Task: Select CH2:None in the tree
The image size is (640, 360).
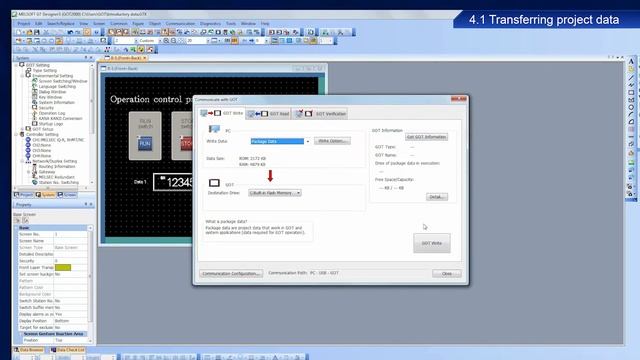Action: pyautogui.click(x=42, y=145)
